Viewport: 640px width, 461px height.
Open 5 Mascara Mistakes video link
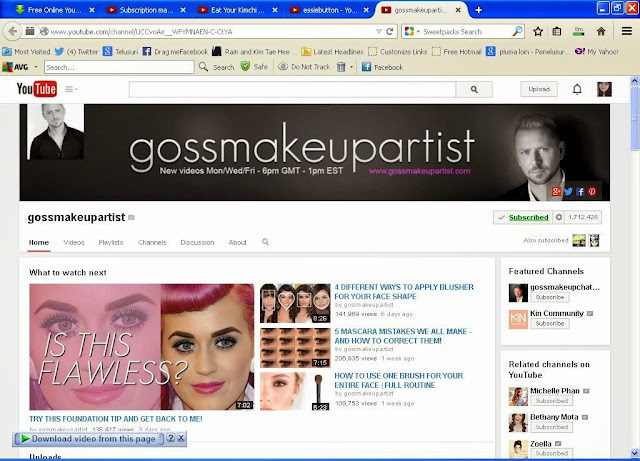(403, 336)
